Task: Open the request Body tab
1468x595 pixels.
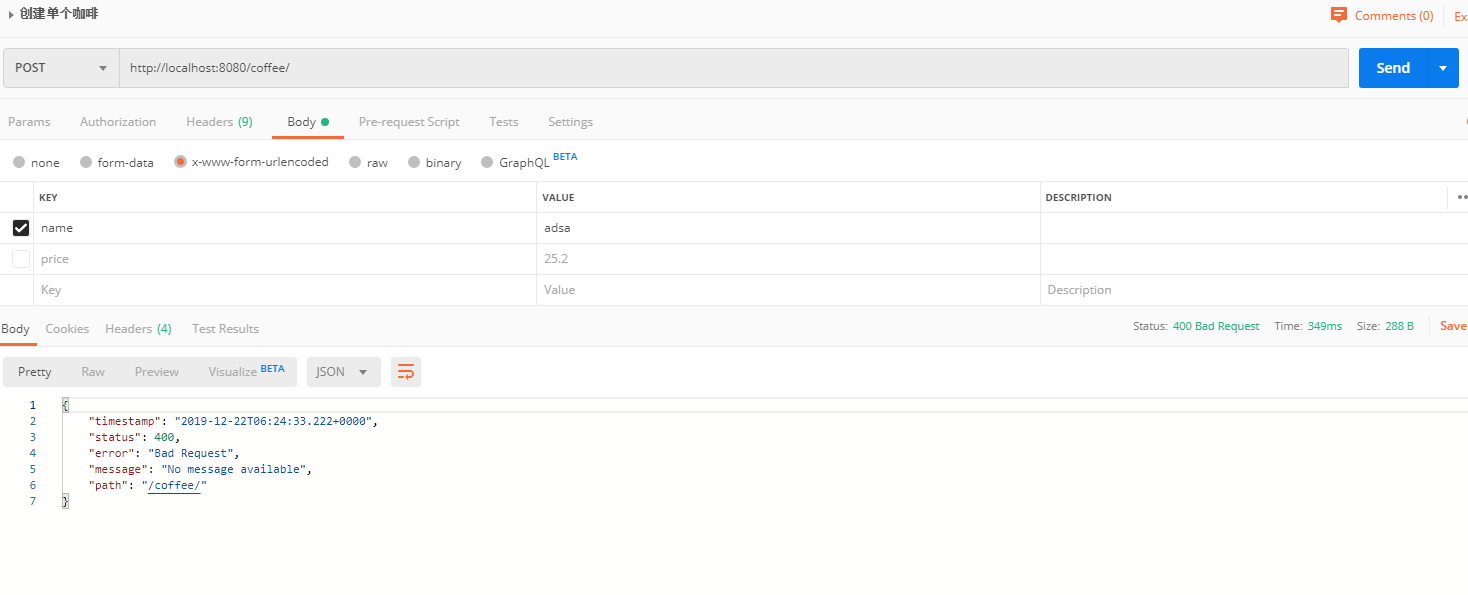Action: click(x=307, y=122)
